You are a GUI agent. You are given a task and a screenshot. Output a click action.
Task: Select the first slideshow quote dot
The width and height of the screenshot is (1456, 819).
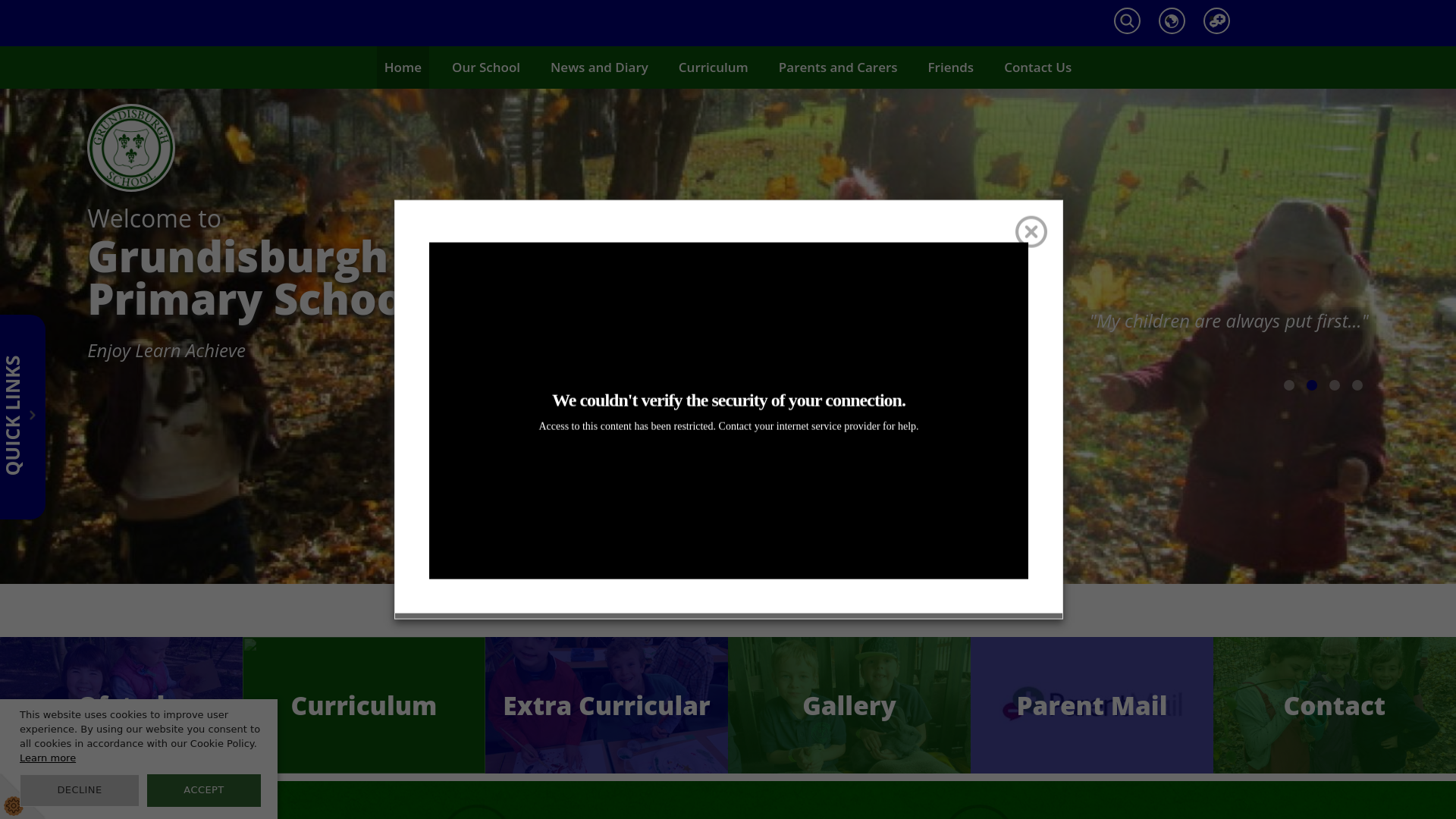pos(1289,386)
